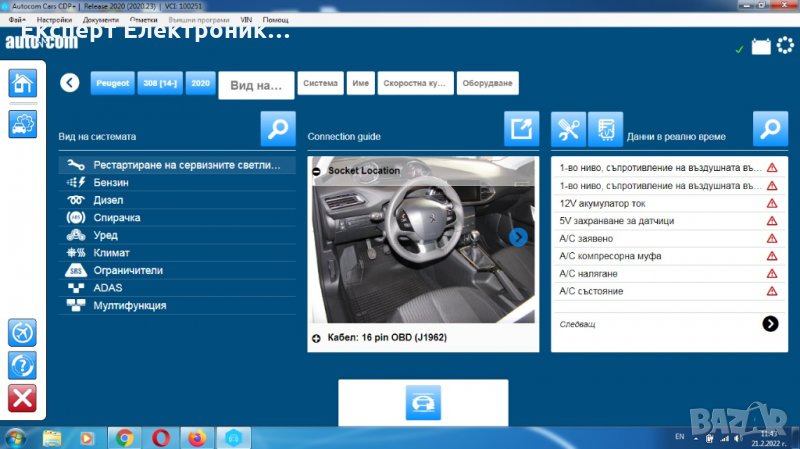Search system types with magnifier icon
The width and height of the screenshot is (800, 449).
278,129
